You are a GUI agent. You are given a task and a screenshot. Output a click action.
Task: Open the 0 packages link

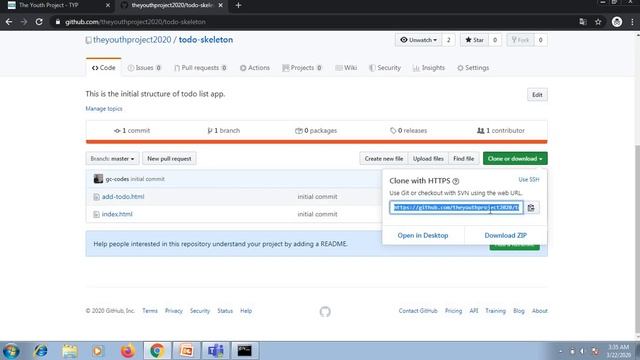(316, 131)
